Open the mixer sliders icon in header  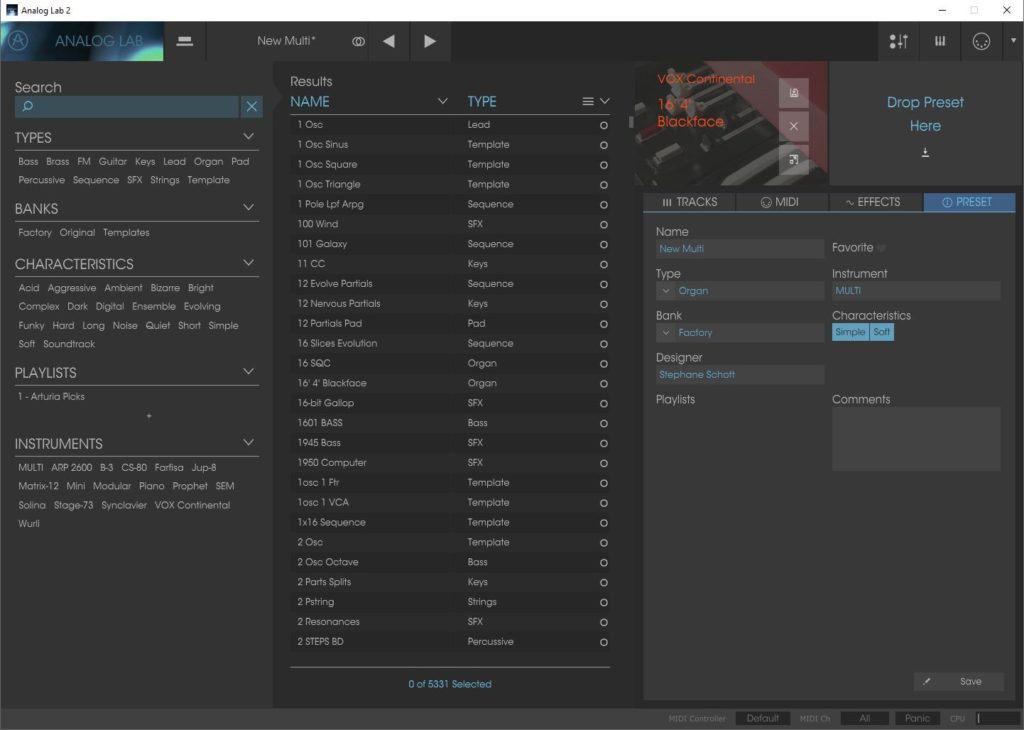[x=899, y=41]
